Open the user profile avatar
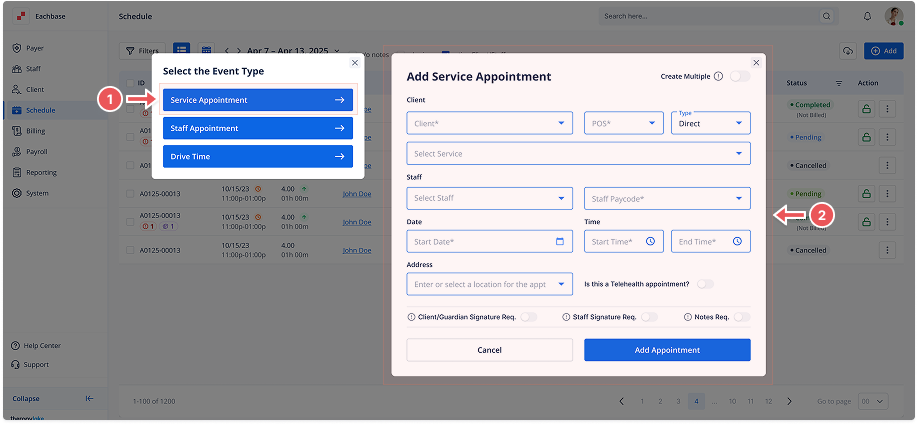The height and width of the screenshot is (425, 918). tap(894, 16)
